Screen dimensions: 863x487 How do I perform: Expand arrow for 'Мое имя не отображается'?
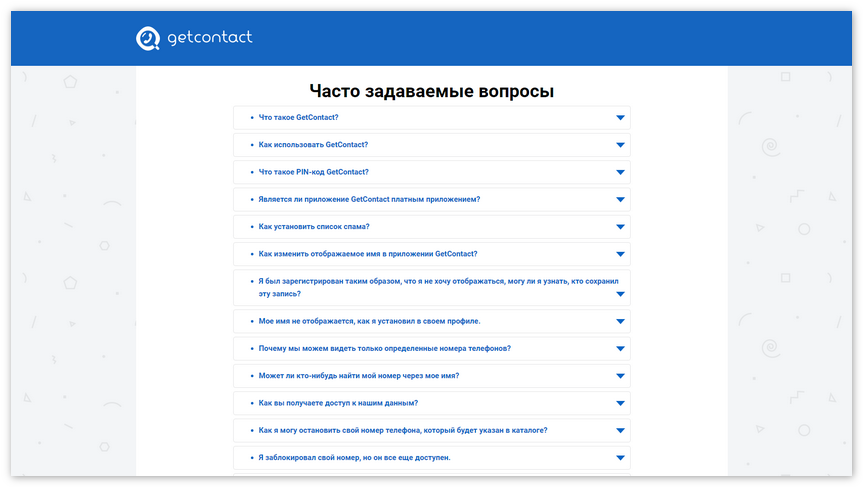620,321
